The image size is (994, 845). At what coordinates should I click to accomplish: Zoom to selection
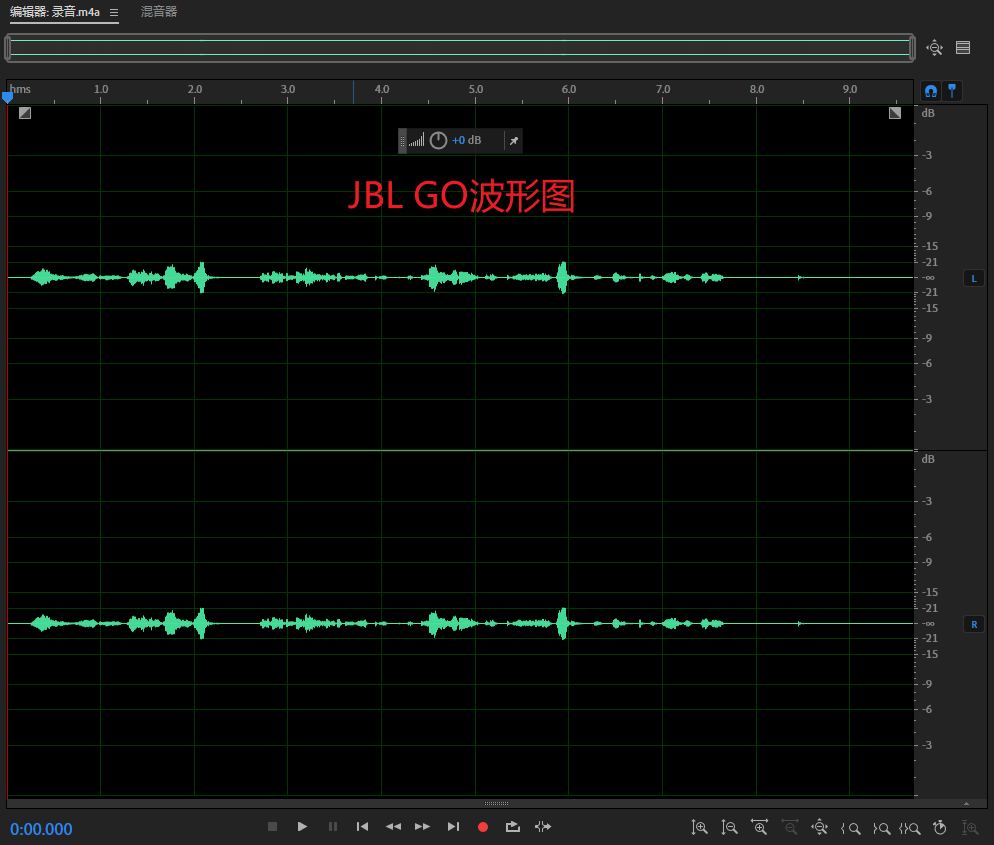(x=910, y=828)
